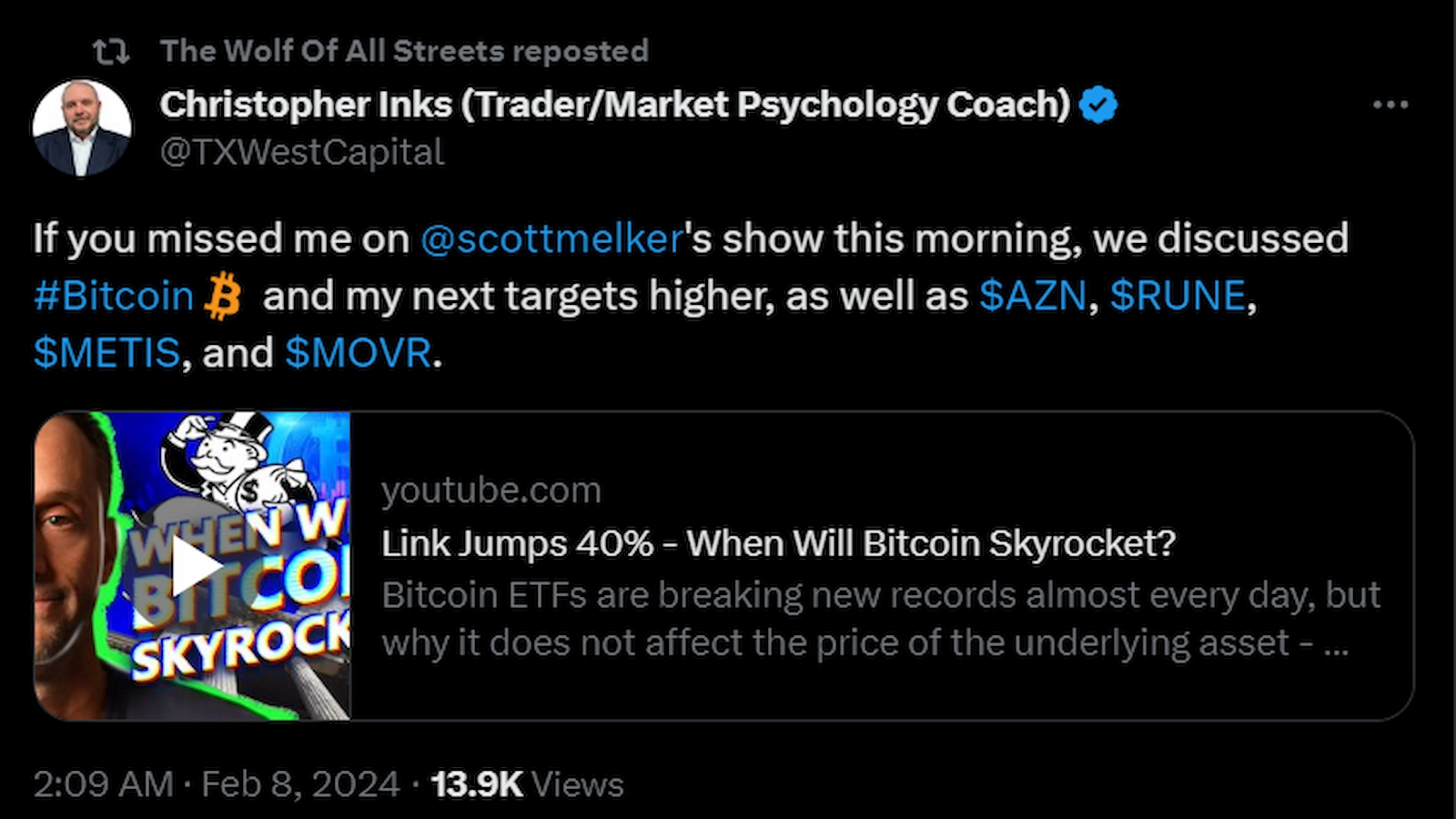This screenshot has height=819, width=1456.
Task: Select 'The Wolf Of All Streets reposted' label
Action: click(x=404, y=52)
